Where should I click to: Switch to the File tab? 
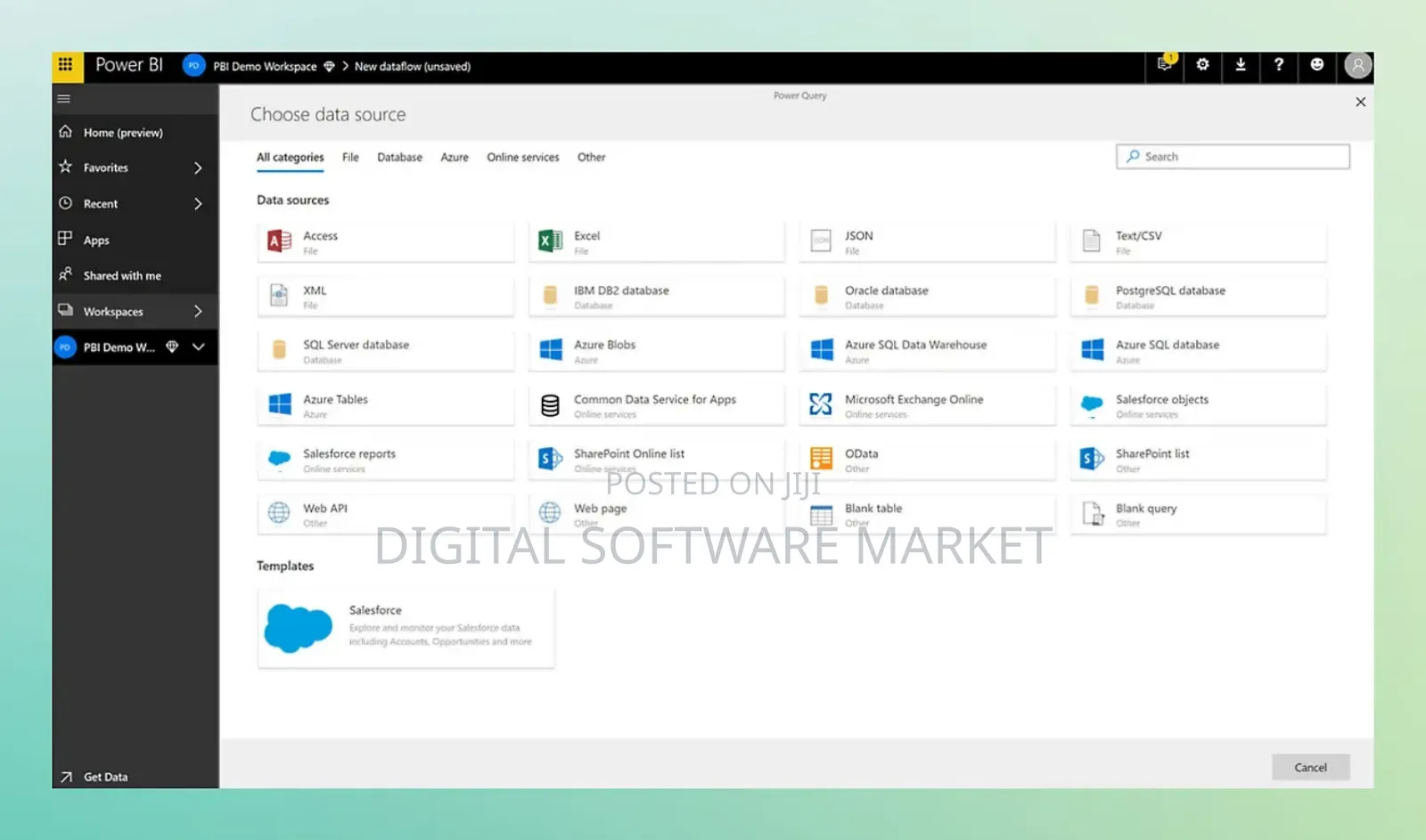pyautogui.click(x=351, y=158)
